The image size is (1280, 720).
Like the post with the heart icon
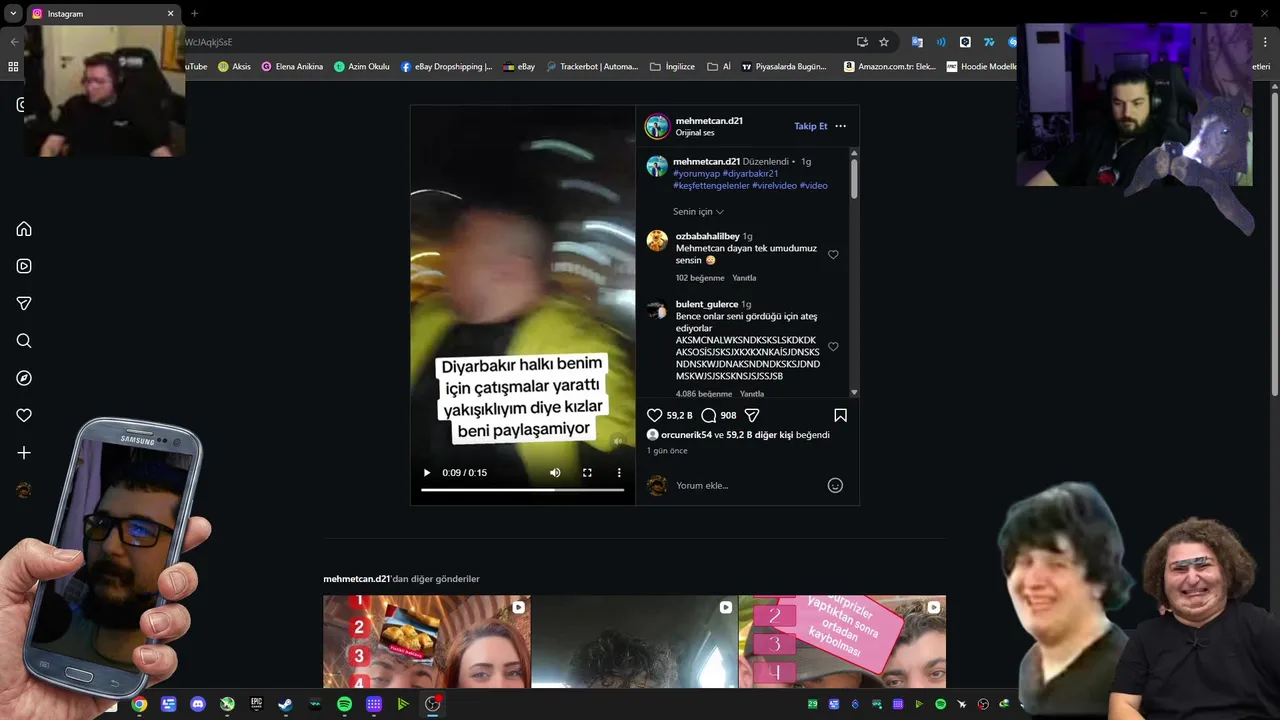pyautogui.click(x=655, y=415)
